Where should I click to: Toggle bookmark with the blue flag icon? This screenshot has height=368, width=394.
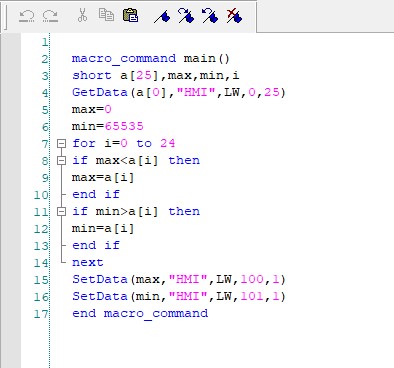162,16
